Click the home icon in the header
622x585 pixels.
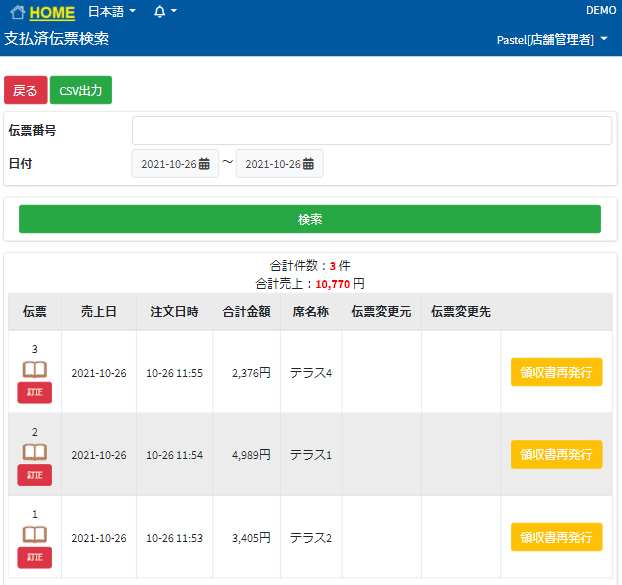click(17, 13)
